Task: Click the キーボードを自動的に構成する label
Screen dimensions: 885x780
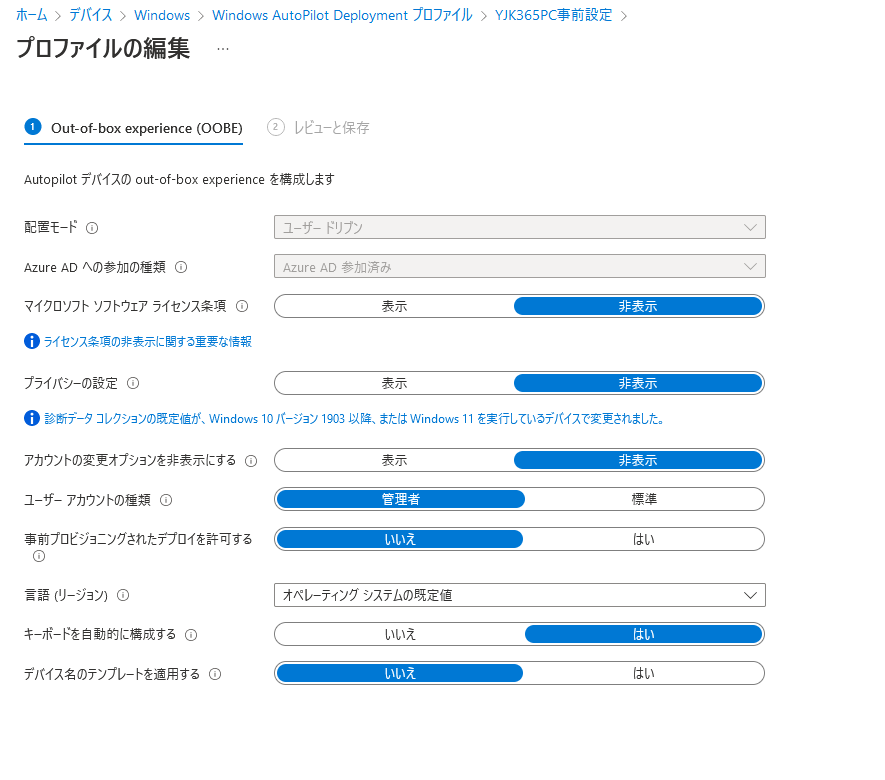Action: (100, 634)
